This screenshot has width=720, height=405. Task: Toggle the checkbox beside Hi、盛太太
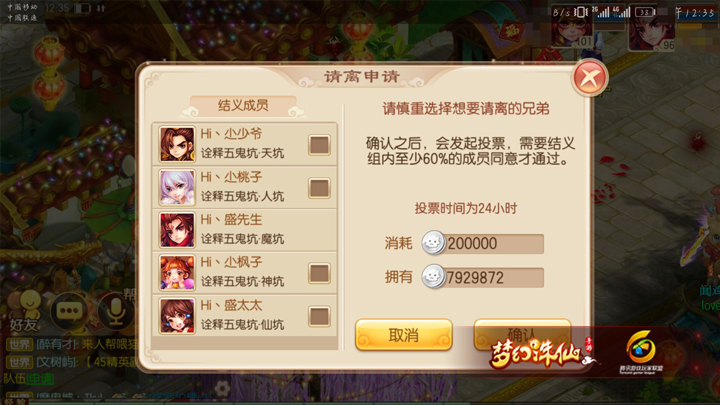tap(319, 316)
